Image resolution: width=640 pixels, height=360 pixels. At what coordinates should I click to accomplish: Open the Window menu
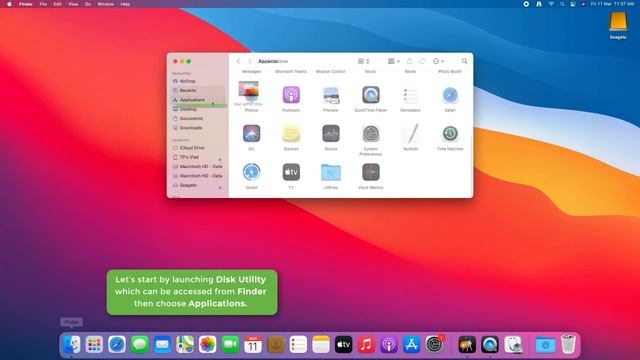[106, 4]
